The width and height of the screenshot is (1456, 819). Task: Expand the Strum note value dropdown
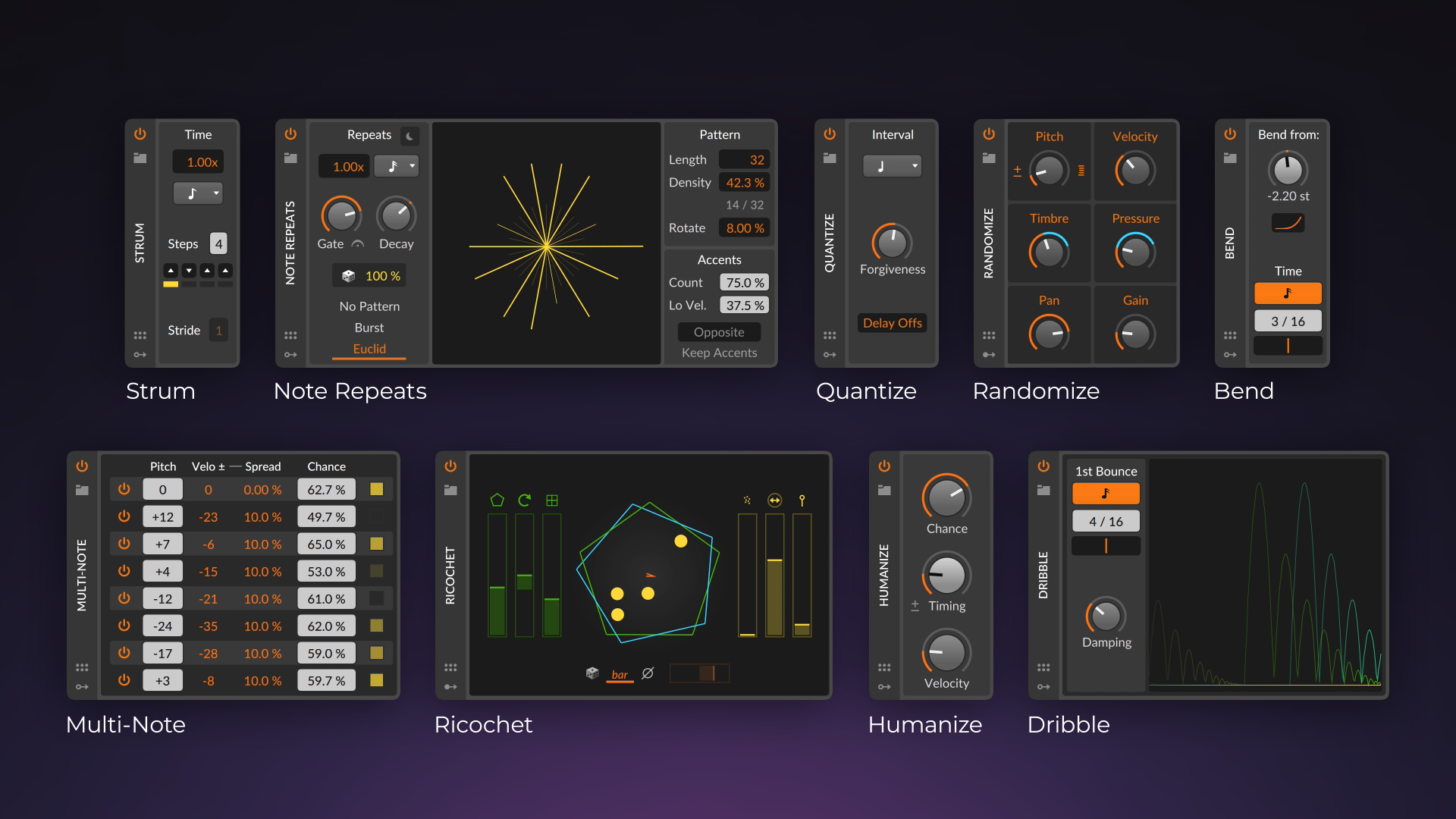coord(197,195)
